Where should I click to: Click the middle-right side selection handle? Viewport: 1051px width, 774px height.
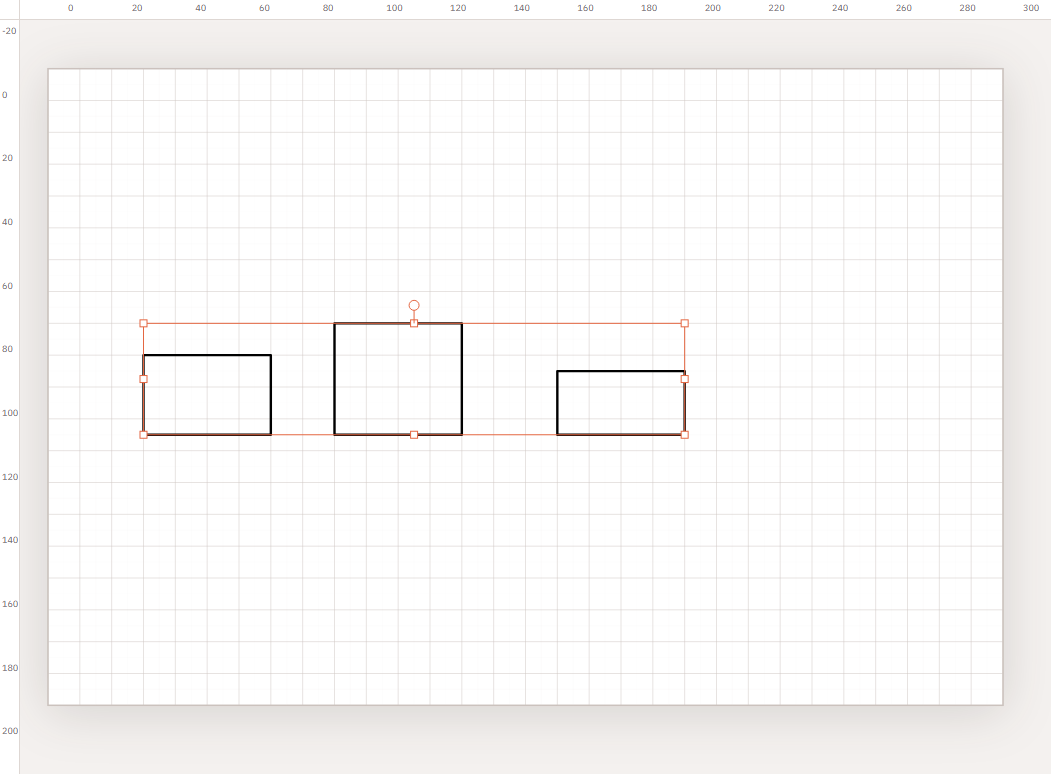(684, 379)
